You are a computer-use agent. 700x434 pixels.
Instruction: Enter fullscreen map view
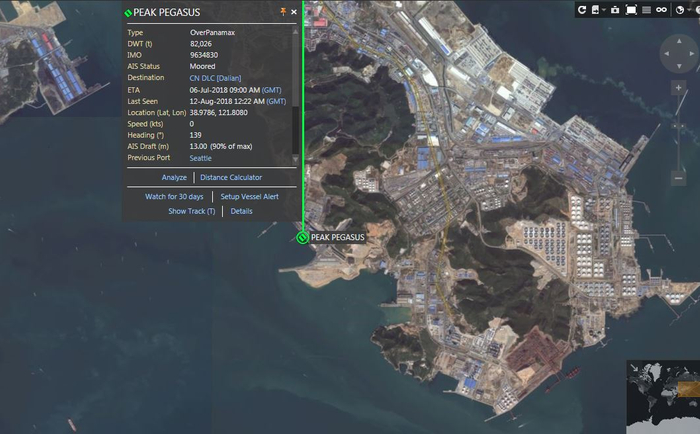[631, 10]
